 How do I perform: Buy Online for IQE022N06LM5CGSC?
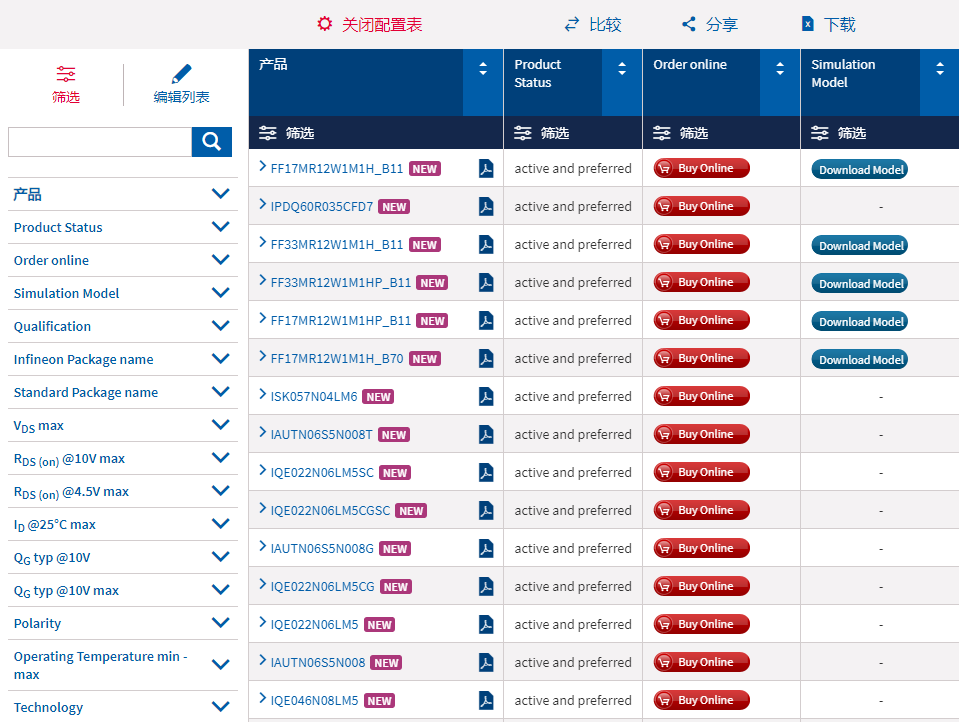pos(702,510)
